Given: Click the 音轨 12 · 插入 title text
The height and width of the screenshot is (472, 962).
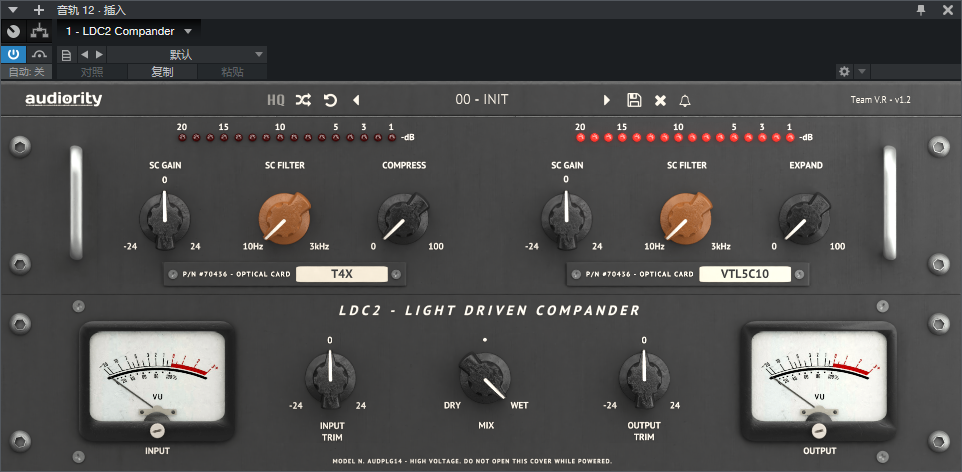Looking at the screenshot, I should (91, 10).
